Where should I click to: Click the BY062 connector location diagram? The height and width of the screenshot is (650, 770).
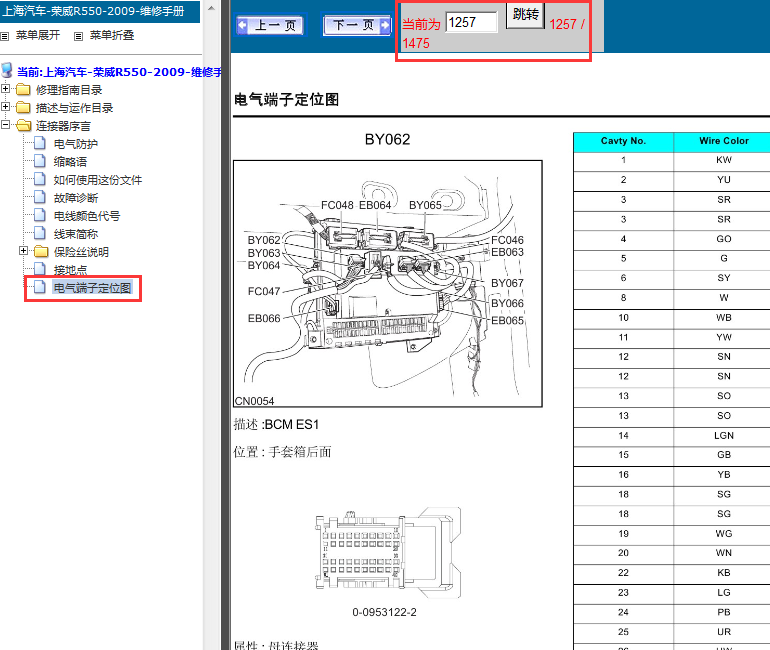tap(388, 284)
